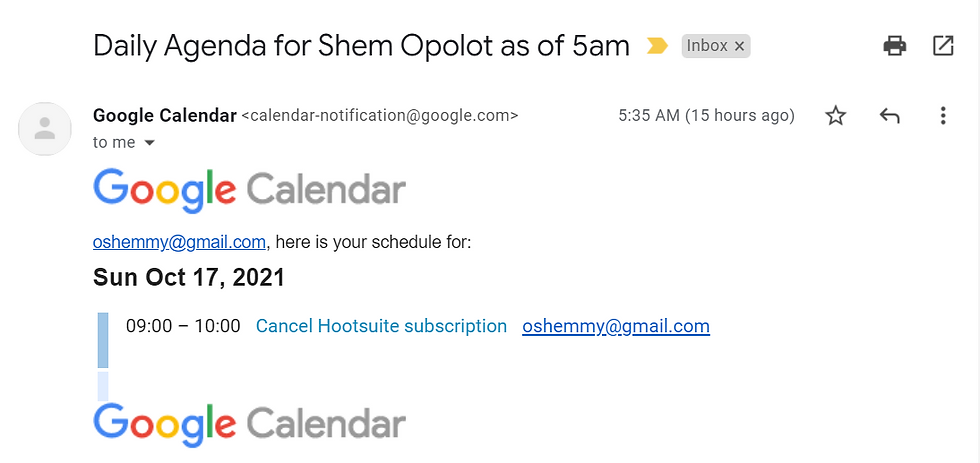Expand recipient details arrow next to 'to me'
Viewport: 980px width, 463px height.
click(149, 143)
